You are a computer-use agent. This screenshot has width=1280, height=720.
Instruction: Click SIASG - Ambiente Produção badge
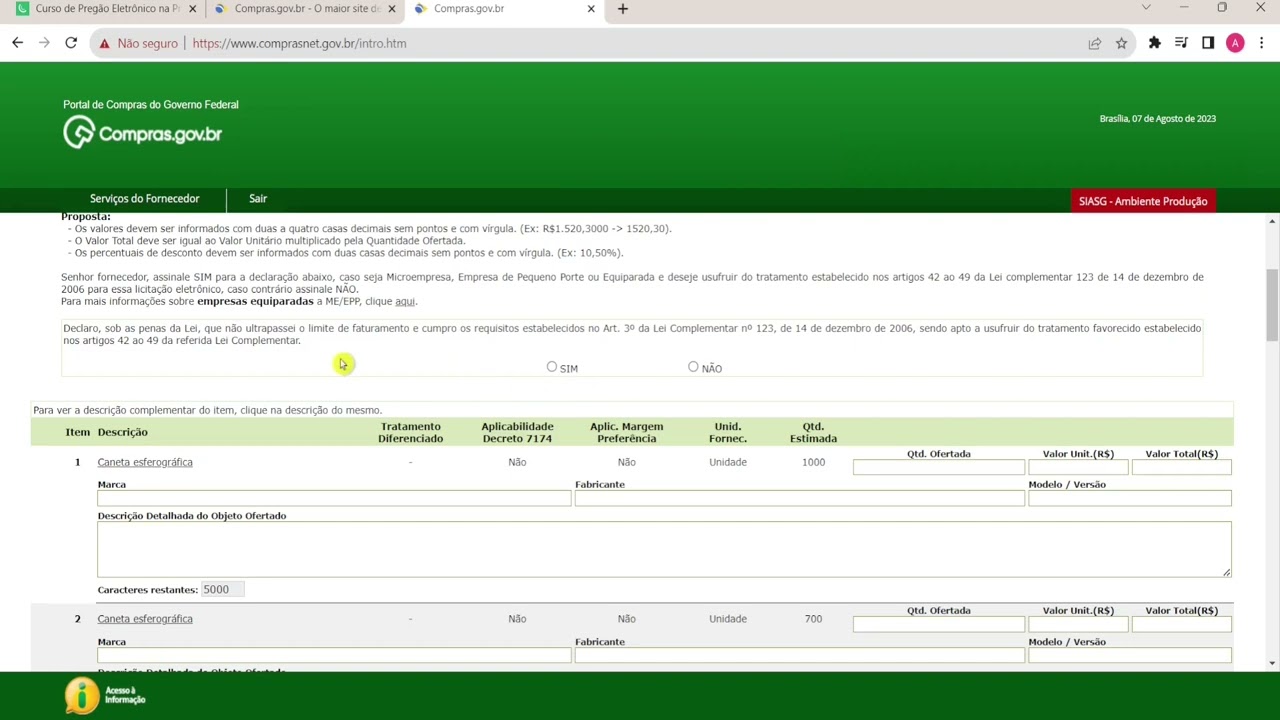point(1143,201)
